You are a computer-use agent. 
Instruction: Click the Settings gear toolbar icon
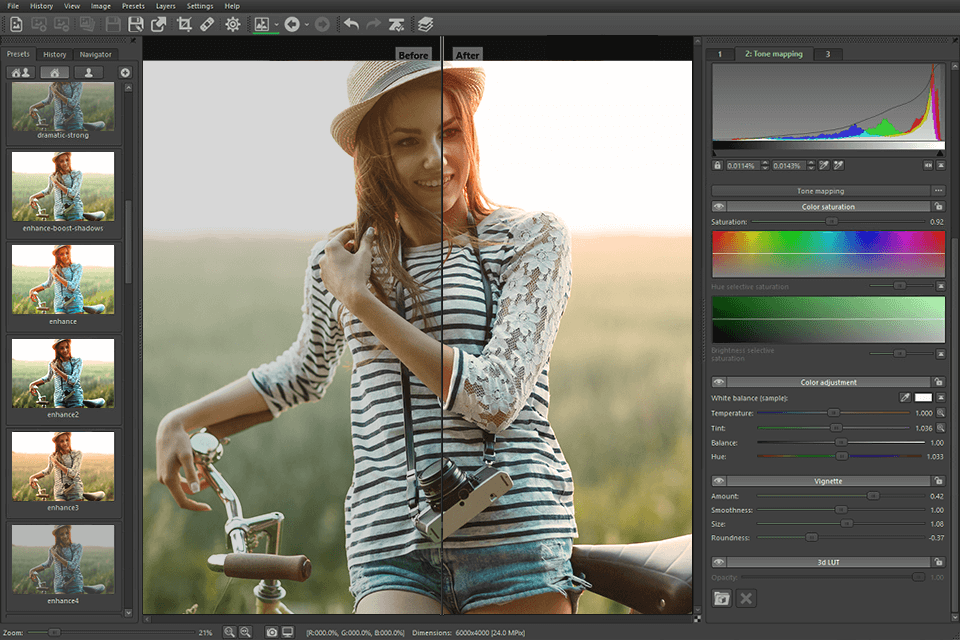point(232,24)
